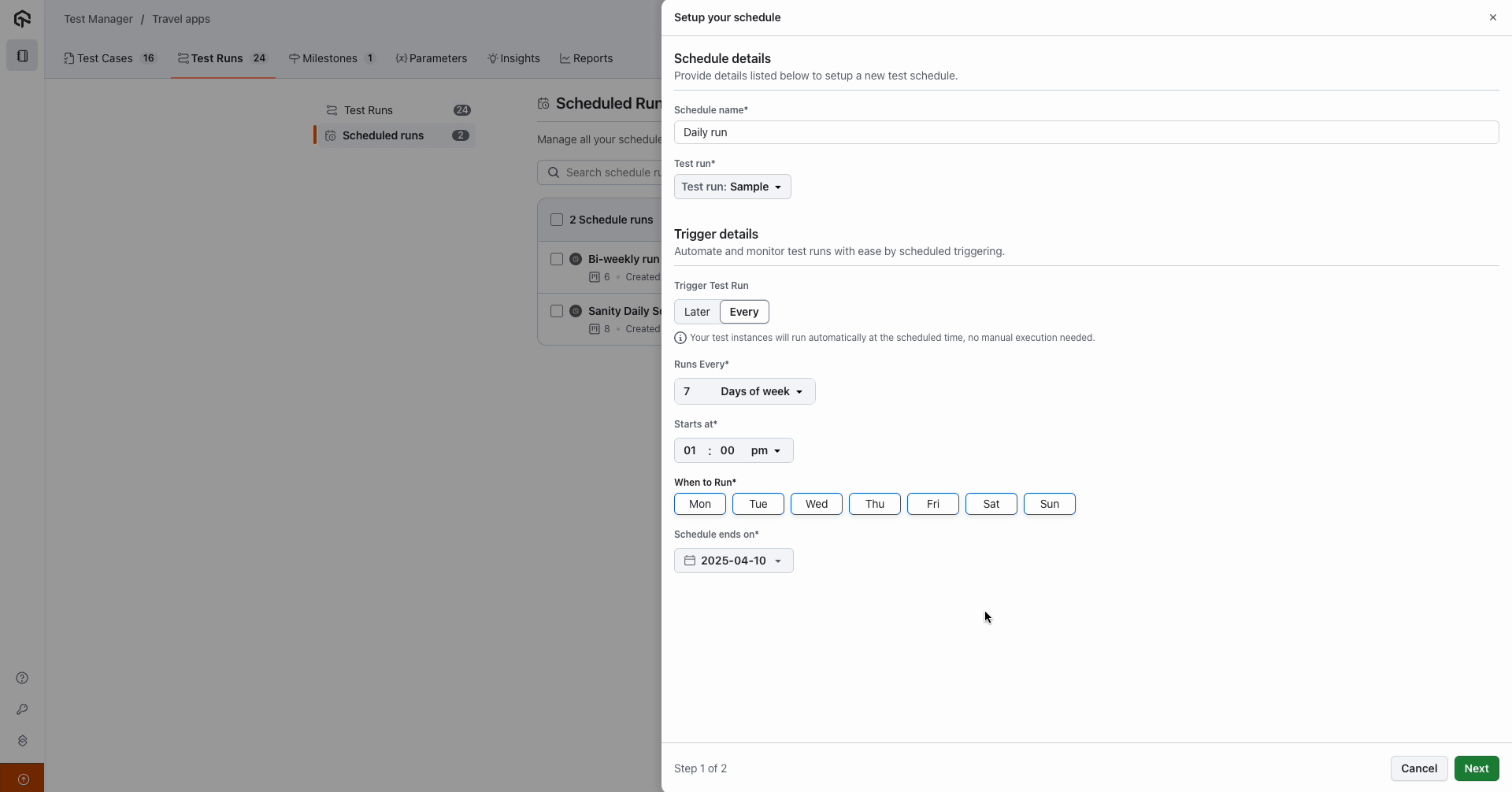Click the orange upgrade icon at bottom-left
Viewport: 1512px width, 792px height.
[23, 779]
